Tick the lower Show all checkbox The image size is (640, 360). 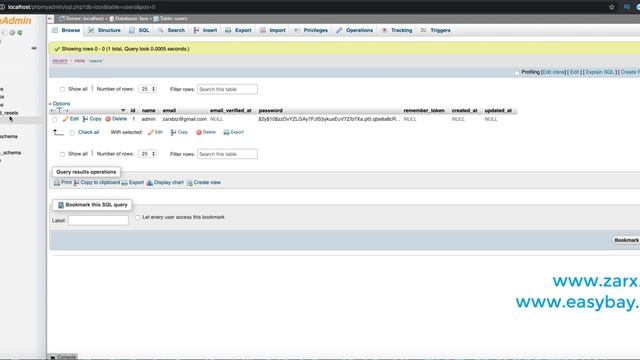tap(62, 154)
